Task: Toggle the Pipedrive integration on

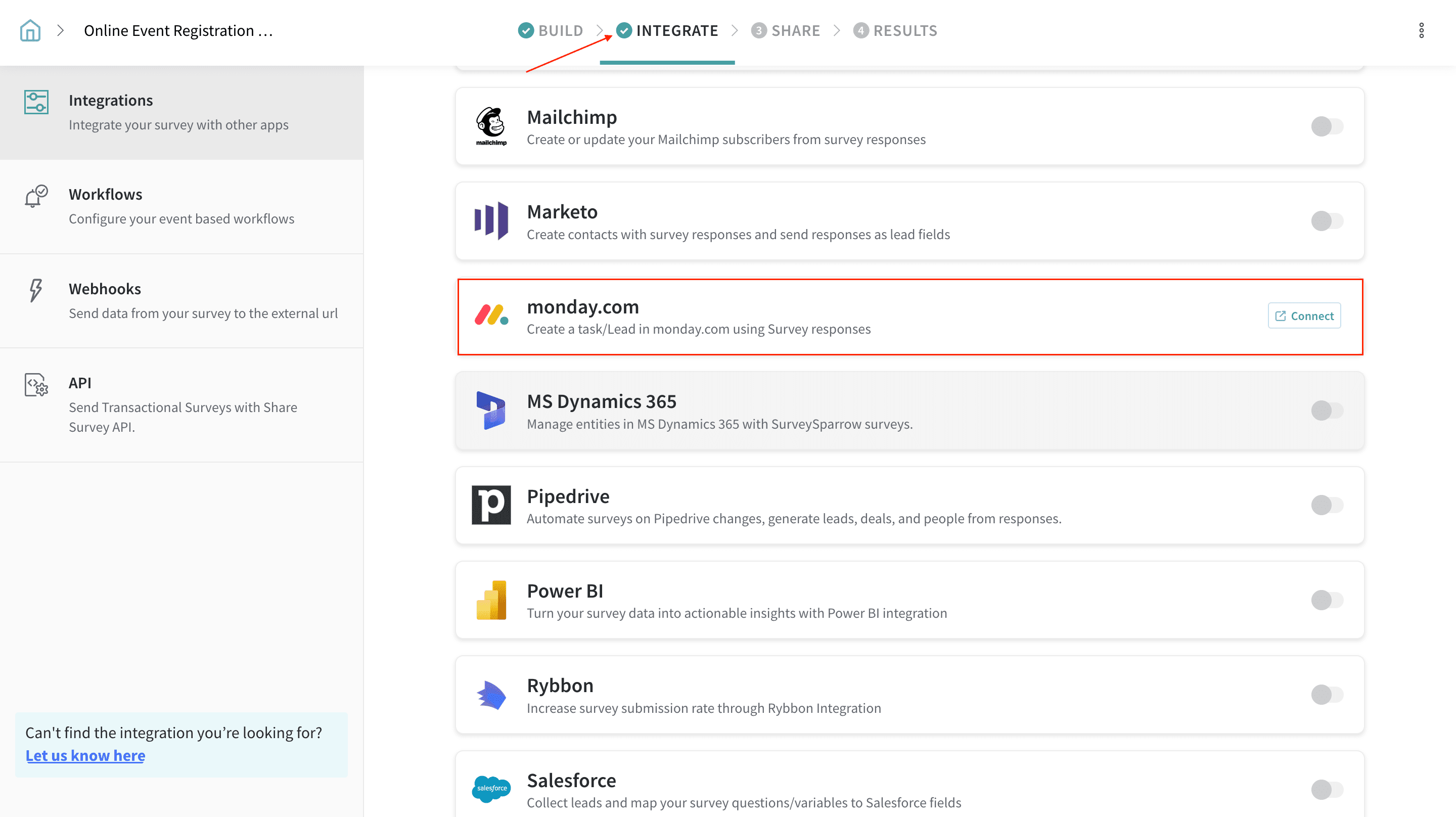Action: pos(1327,505)
